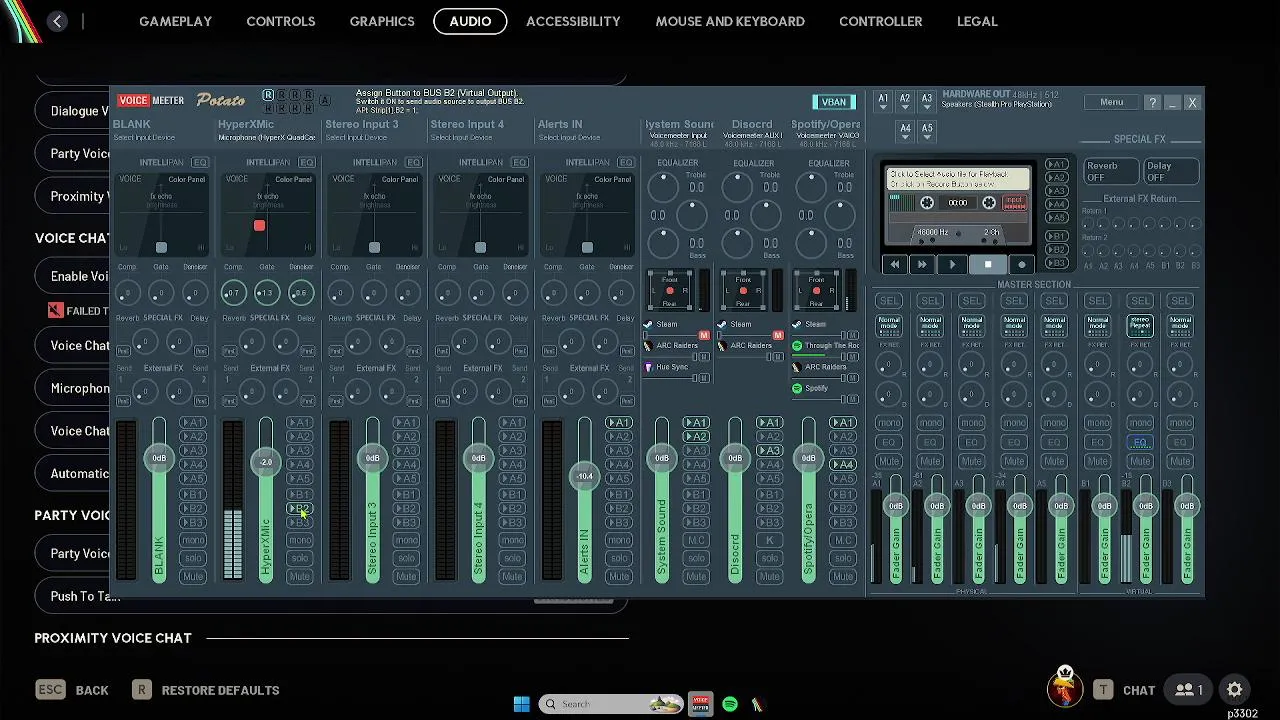1280x720 pixels.
Task: Open the EQ for Stereo Input 3
Action: point(413,162)
